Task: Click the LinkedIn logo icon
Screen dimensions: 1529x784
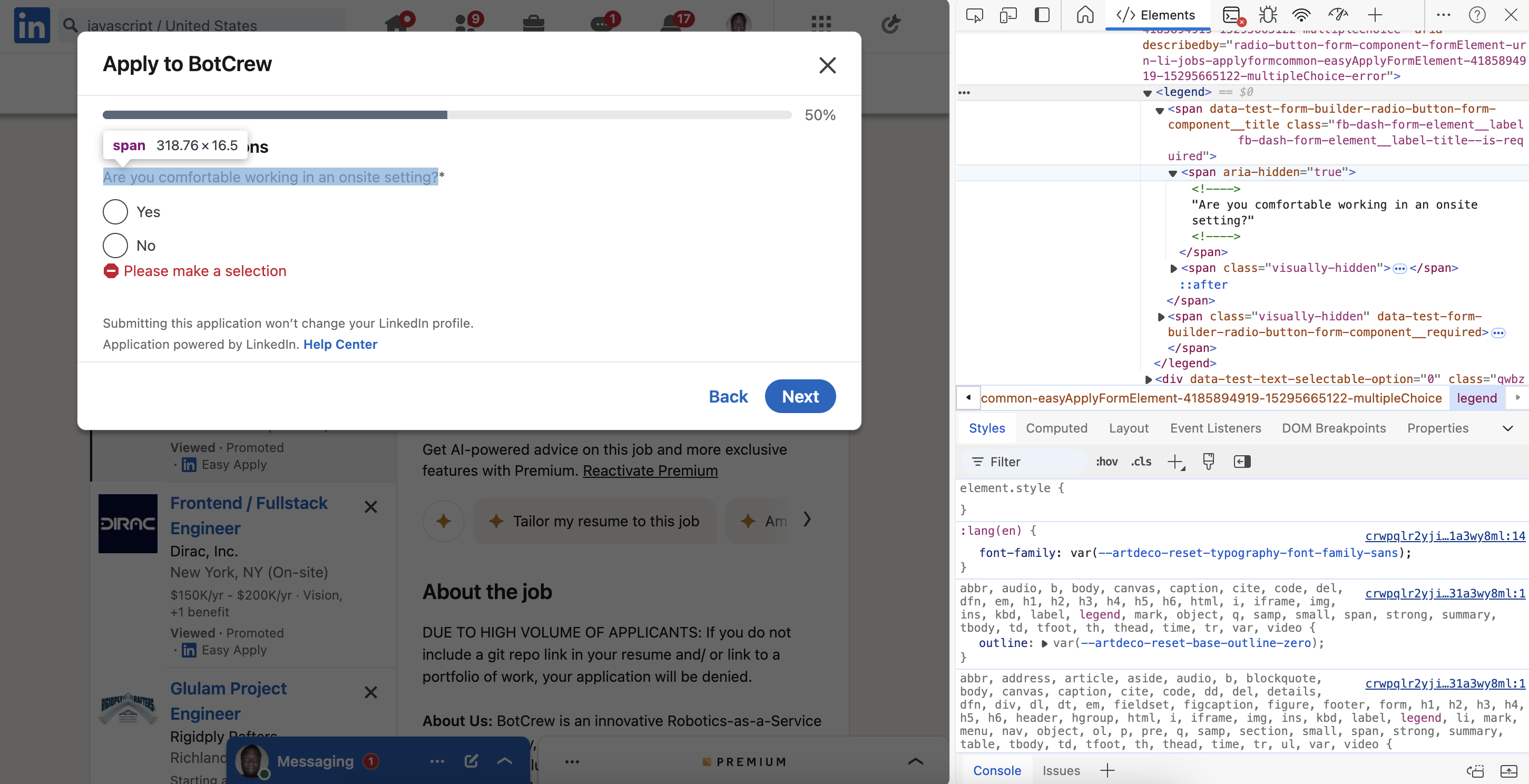Action: coord(32,25)
